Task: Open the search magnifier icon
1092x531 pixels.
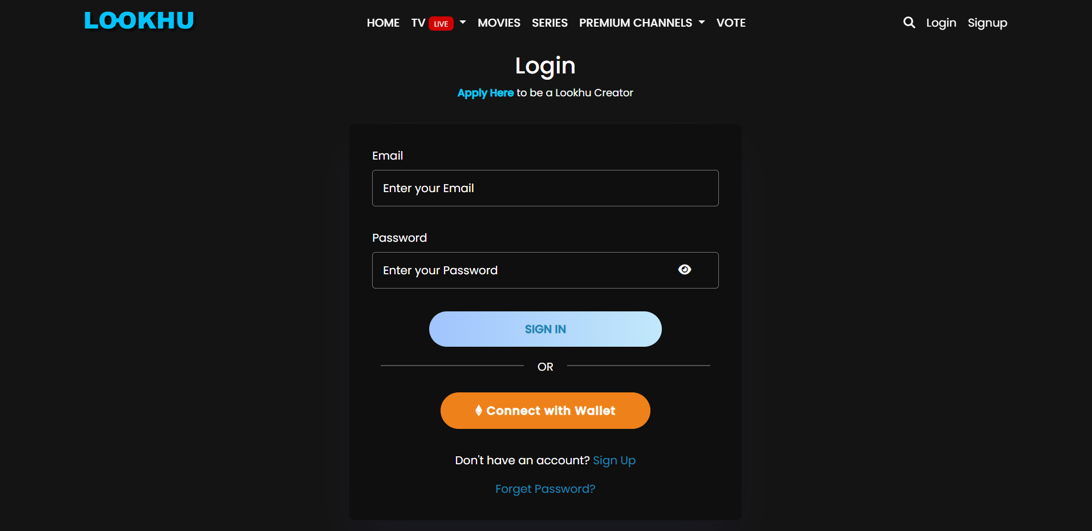Action: click(x=909, y=22)
